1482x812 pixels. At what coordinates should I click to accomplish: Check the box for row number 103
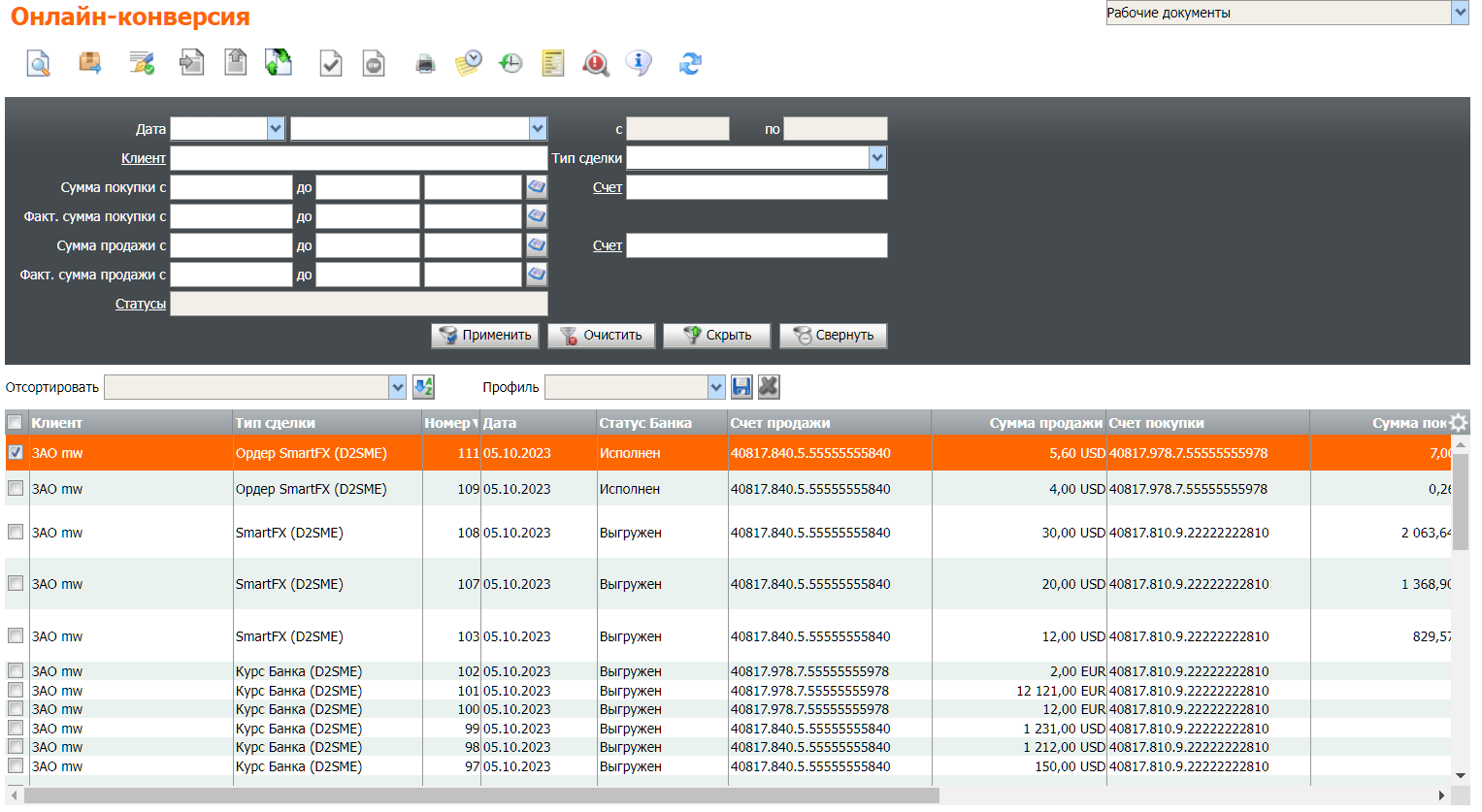pos(16,635)
